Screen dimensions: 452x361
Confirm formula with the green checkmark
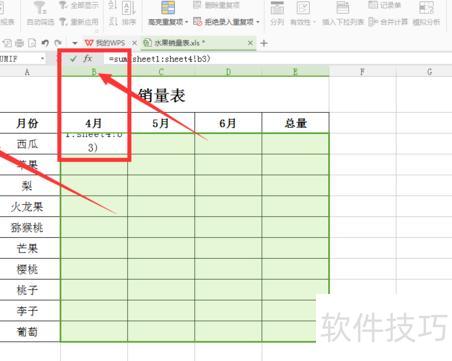(x=73, y=59)
